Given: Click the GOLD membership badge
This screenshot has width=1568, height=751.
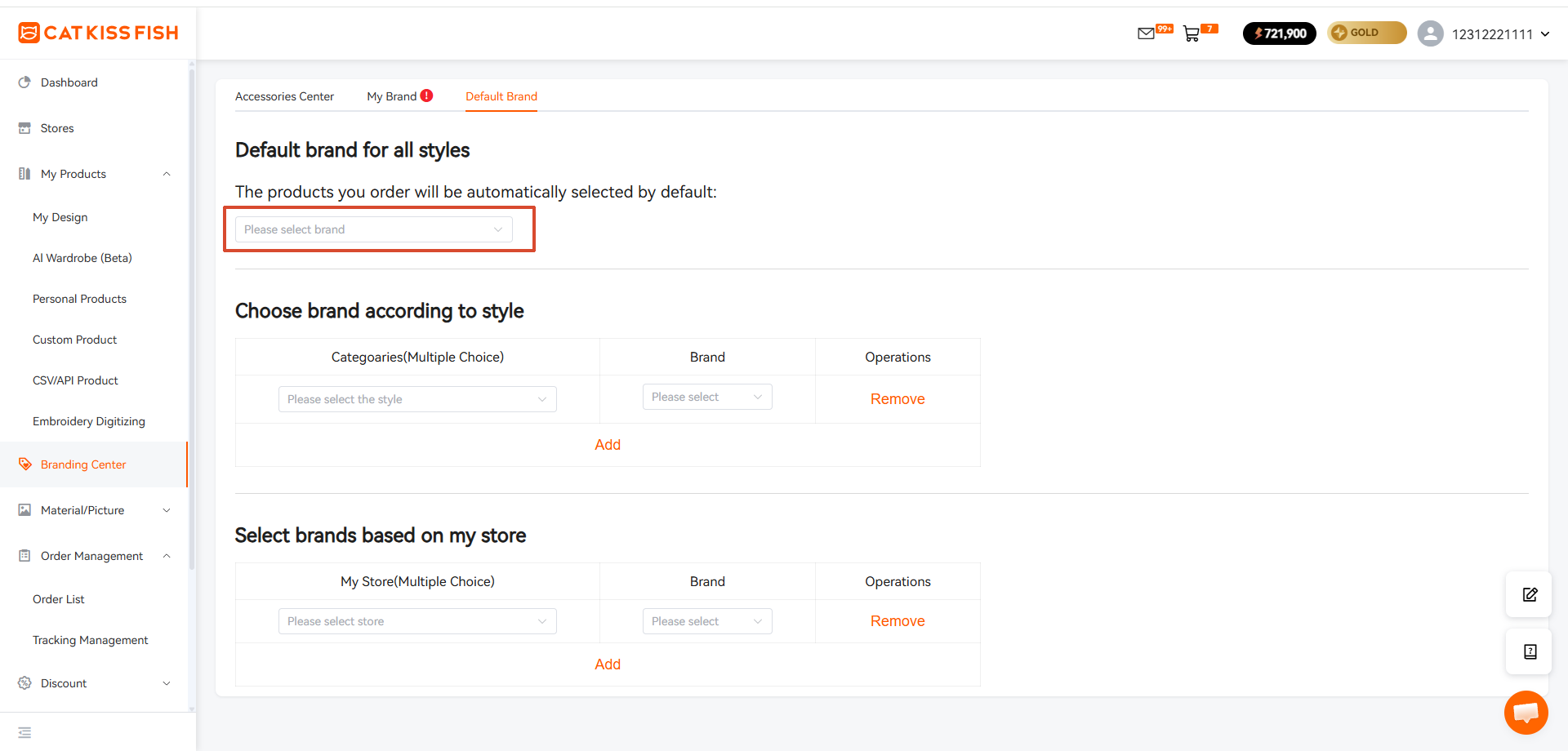Looking at the screenshot, I should click(1366, 33).
